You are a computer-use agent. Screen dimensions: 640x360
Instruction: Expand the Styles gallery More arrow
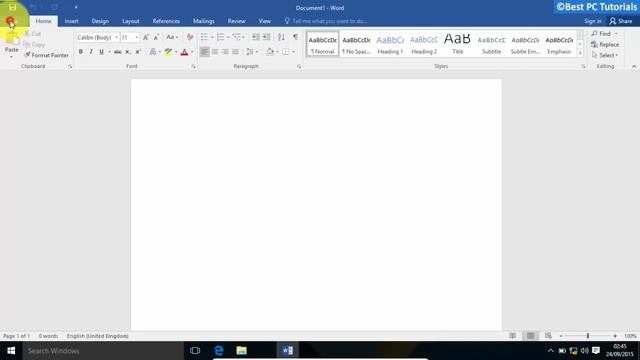(x=580, y=53)
